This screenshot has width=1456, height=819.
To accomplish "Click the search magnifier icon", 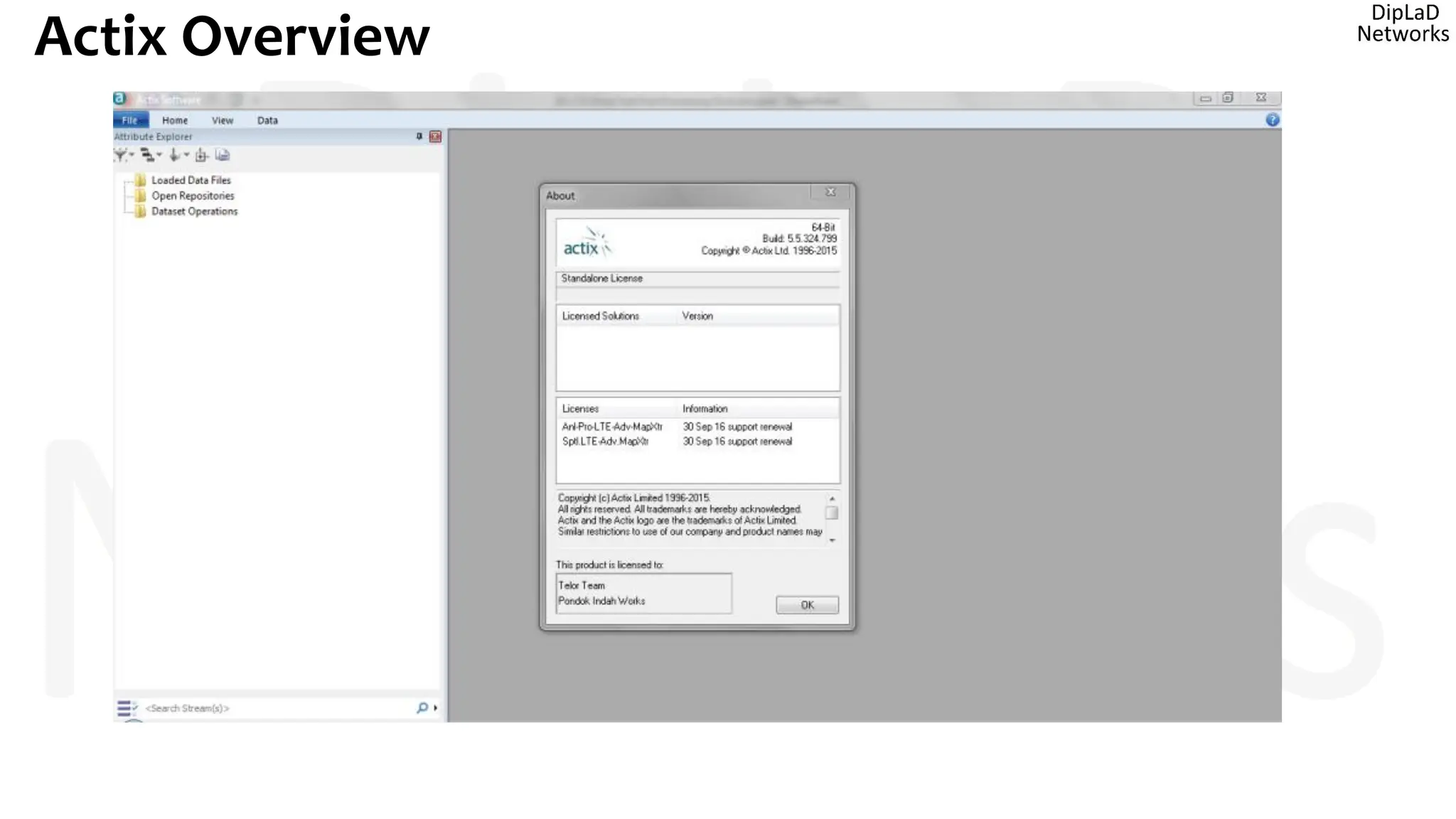I will click(x=422, y=708).
